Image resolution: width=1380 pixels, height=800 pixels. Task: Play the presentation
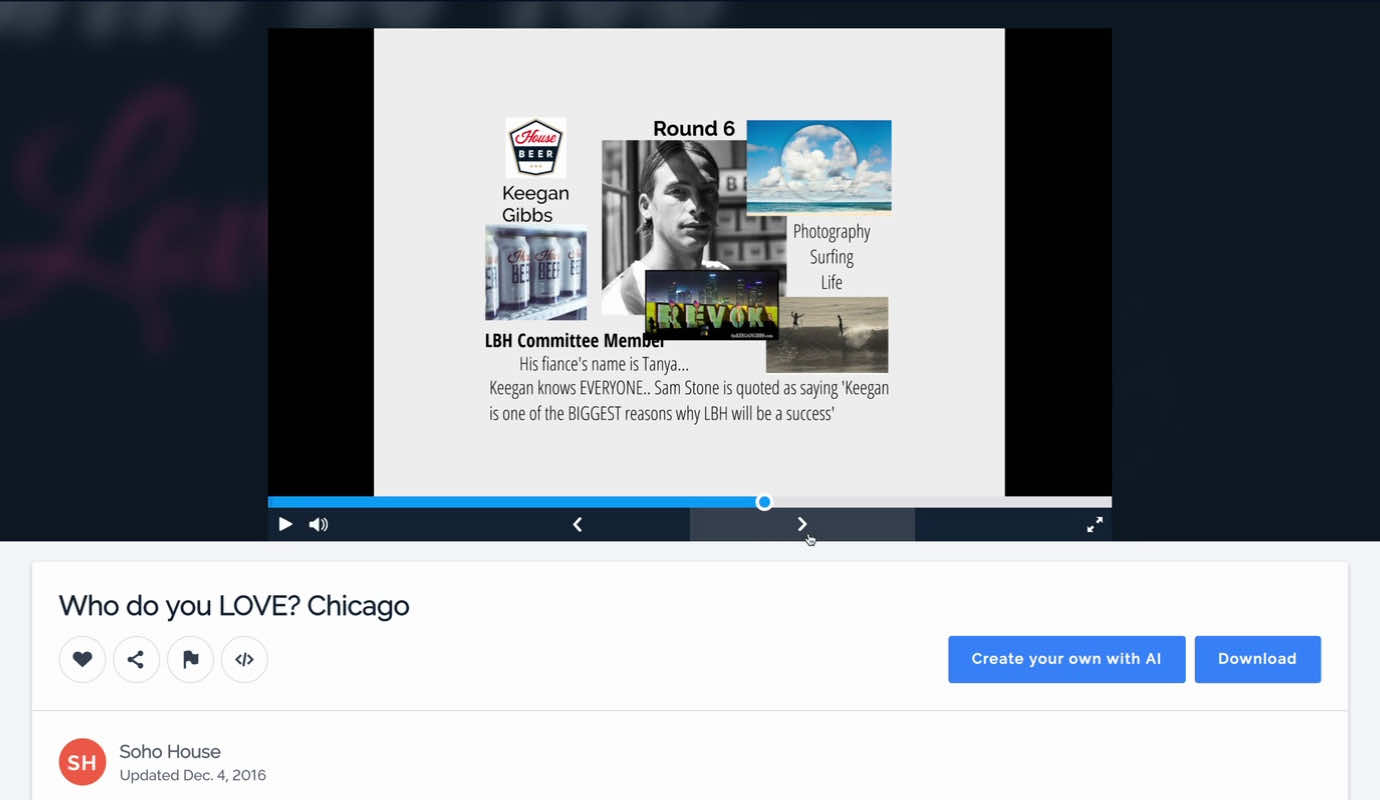[285, 524]
